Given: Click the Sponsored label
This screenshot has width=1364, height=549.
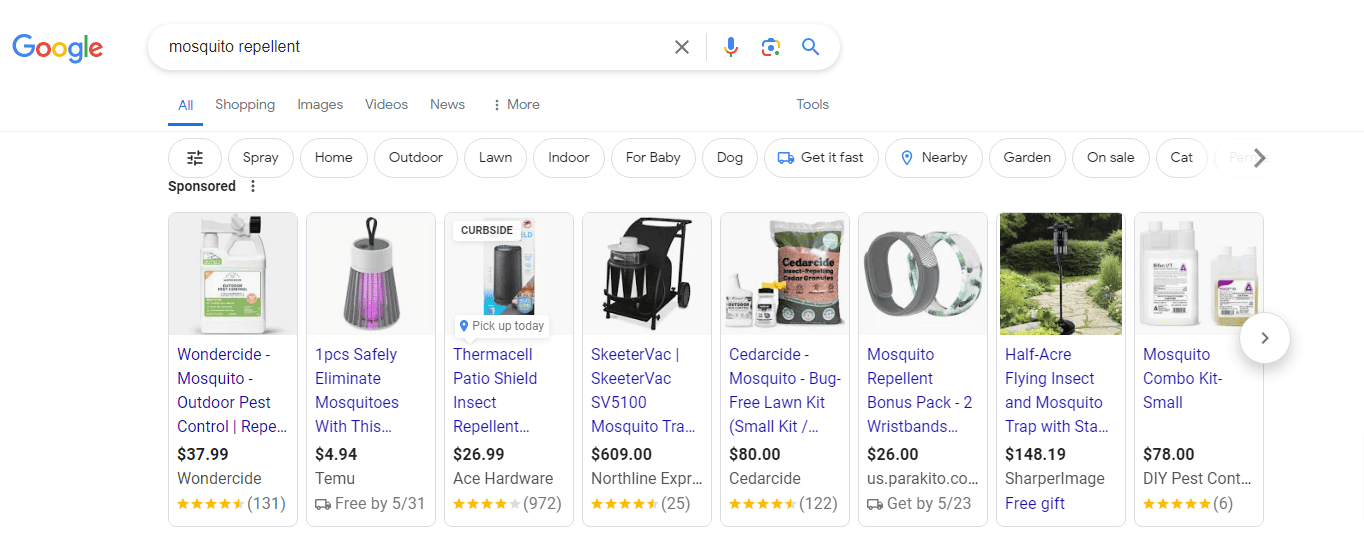Looking at the screenshot, I should coord(202,186).
